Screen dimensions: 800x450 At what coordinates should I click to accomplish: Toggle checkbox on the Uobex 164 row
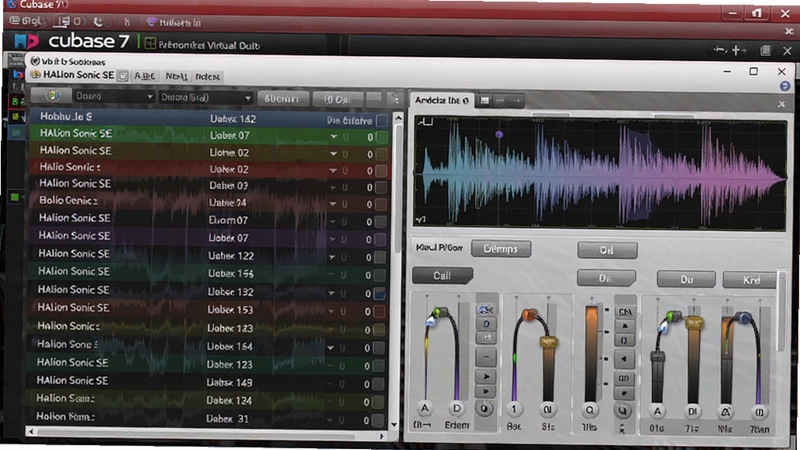pyautogui.click(x=379, y=348)
